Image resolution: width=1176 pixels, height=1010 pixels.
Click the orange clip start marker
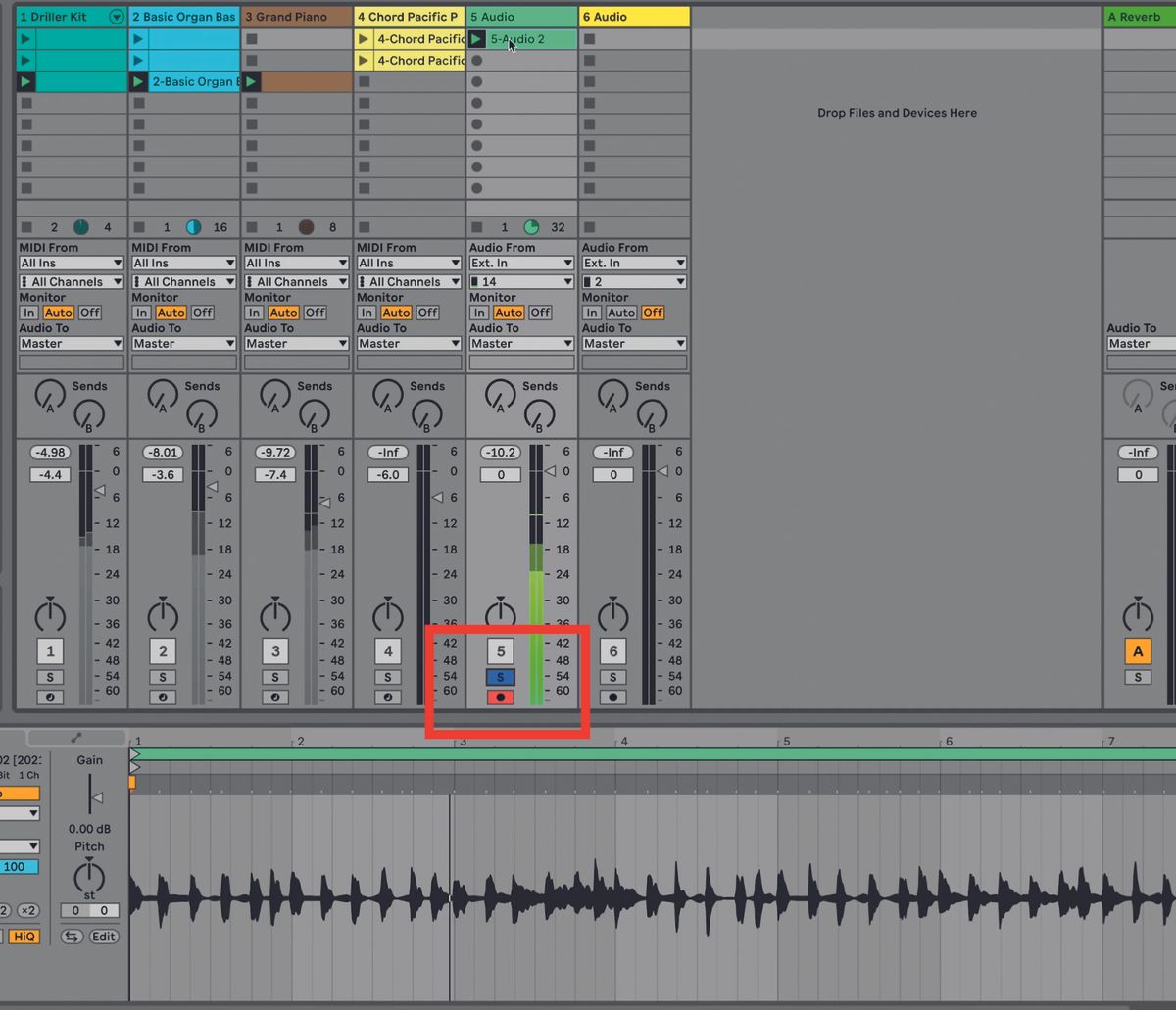point(132,783)
